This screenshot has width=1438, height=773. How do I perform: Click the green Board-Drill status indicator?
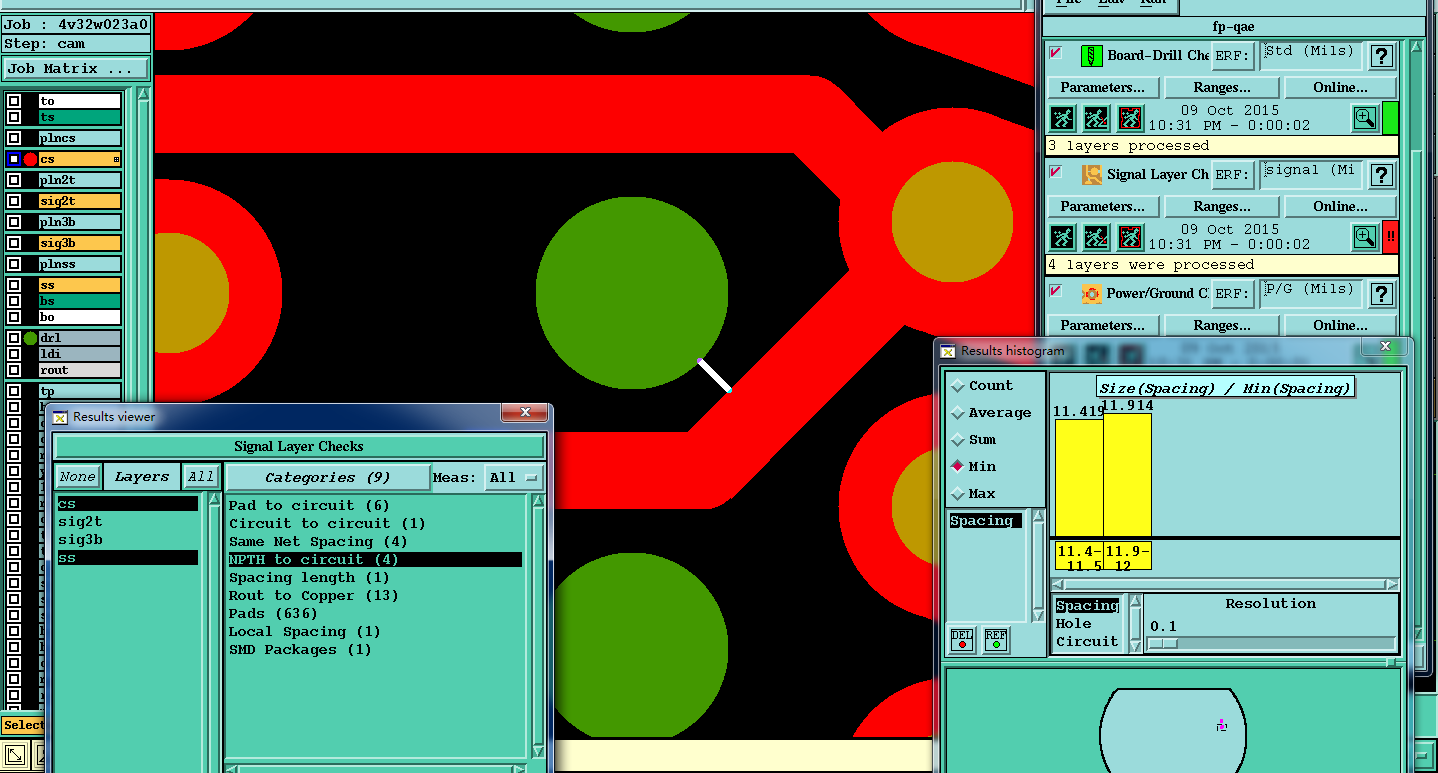pos(1390,118)
